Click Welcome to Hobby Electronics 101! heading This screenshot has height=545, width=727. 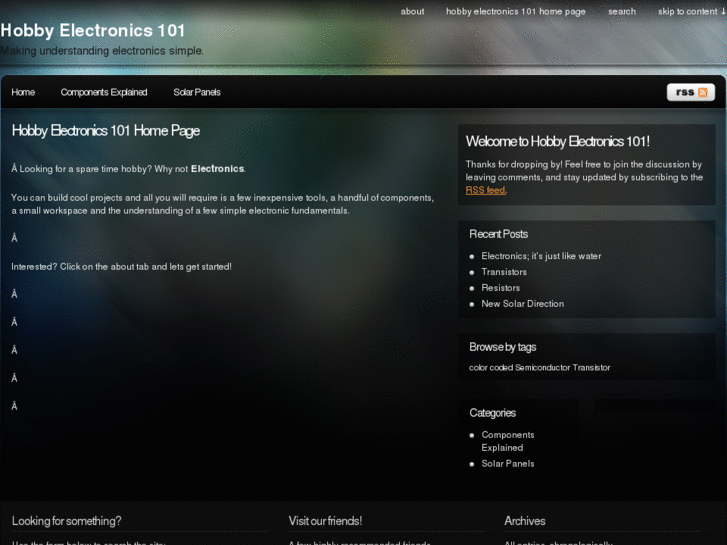(557, 141)
